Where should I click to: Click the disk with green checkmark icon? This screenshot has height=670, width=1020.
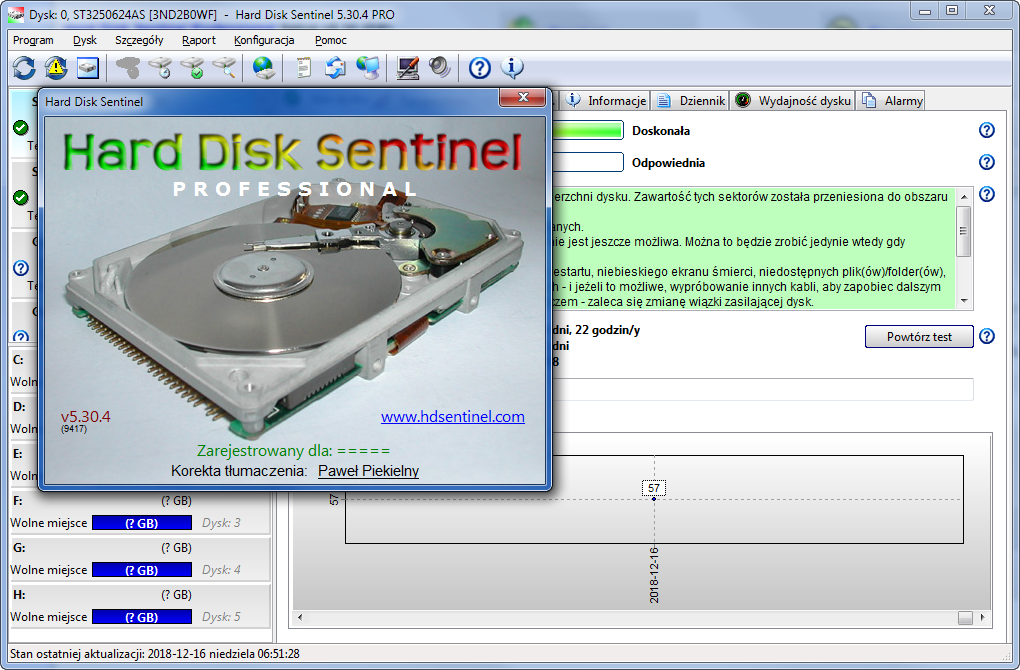pos(192,68)
